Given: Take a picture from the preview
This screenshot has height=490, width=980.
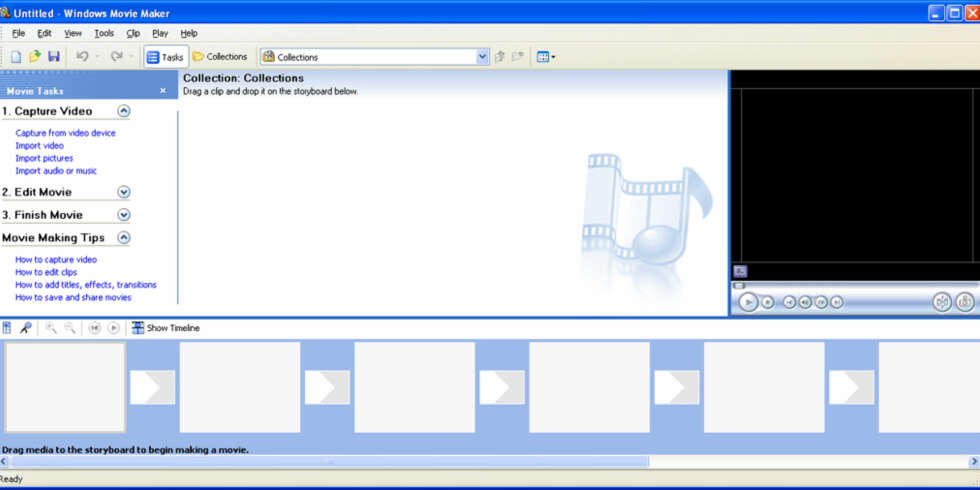Looking at the screenshot, I should [965, 302].
